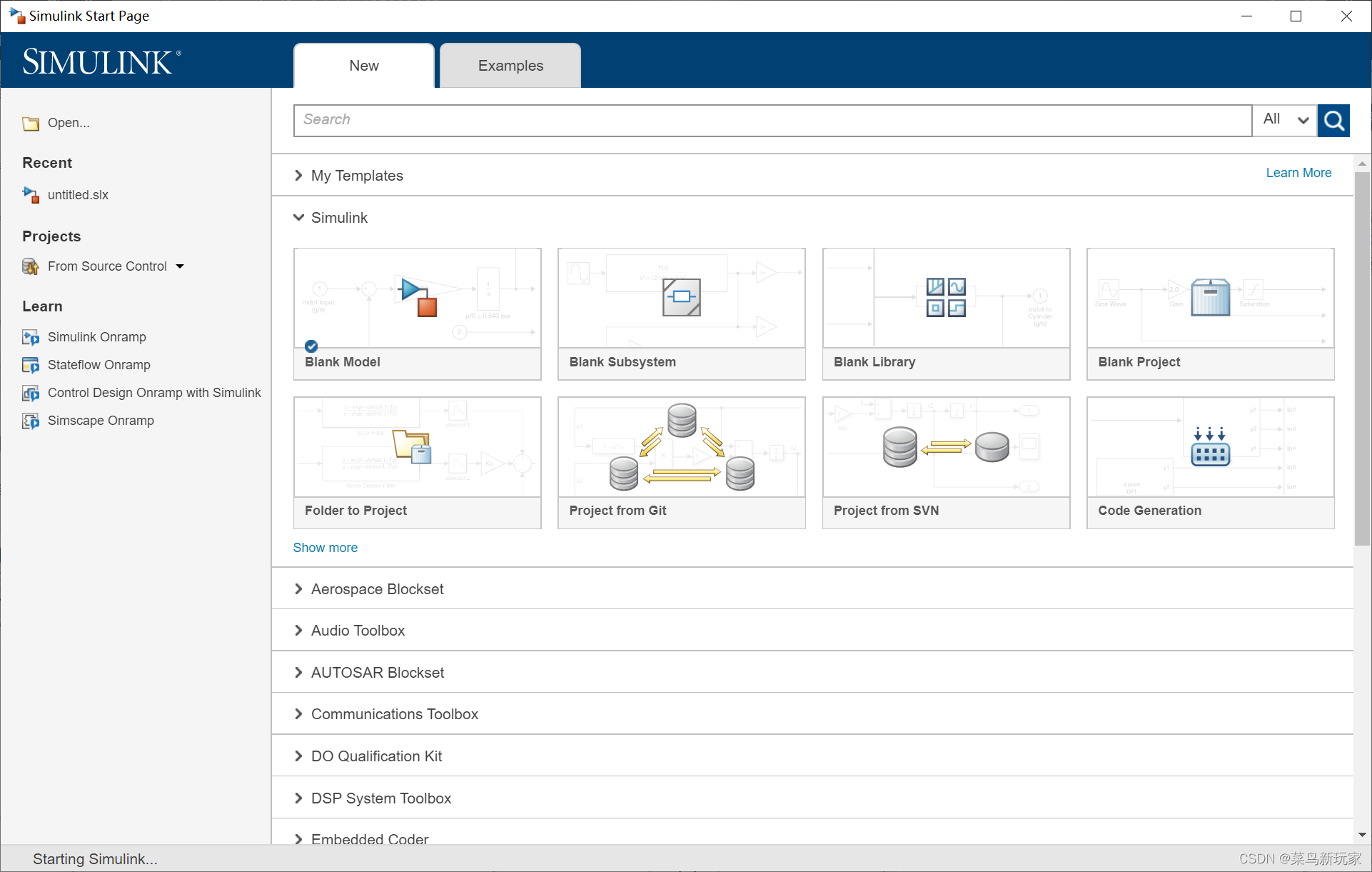Click the Learn More link
1372x872 pixels.
pyautogui.click(x=1298, y=173)
